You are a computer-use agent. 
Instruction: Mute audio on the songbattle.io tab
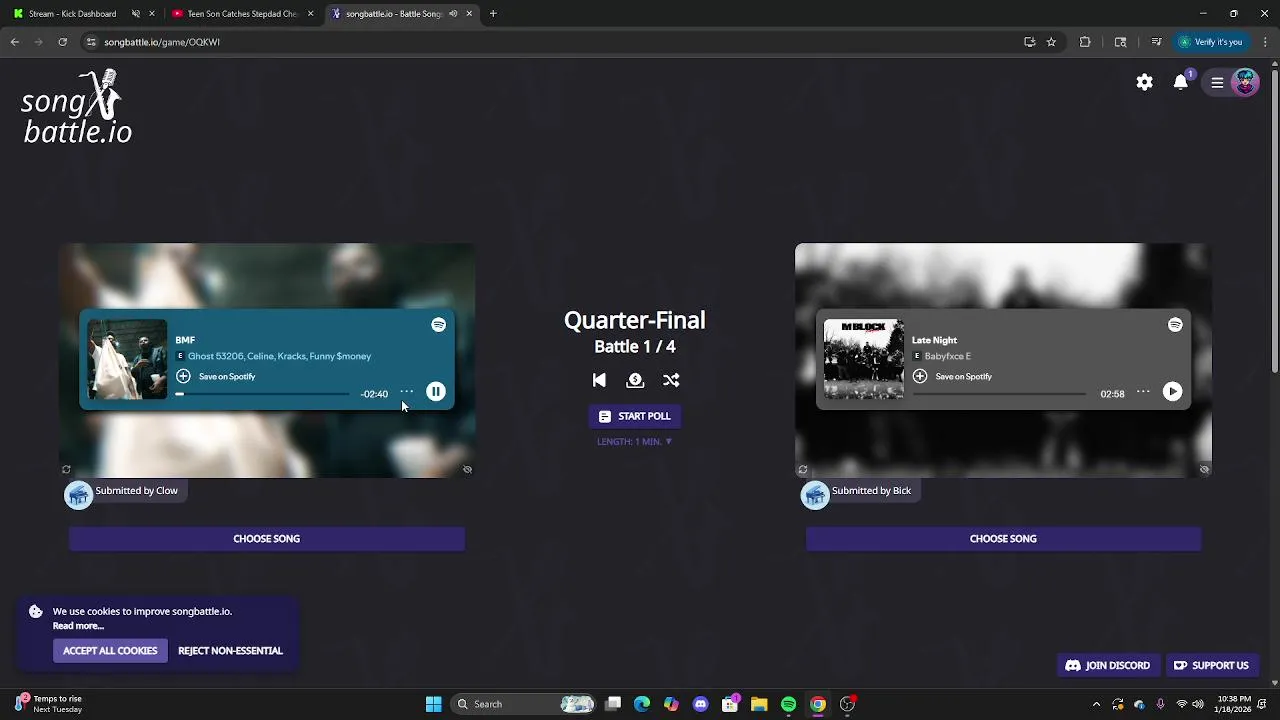pyautogui.click(x=453, y=14)
